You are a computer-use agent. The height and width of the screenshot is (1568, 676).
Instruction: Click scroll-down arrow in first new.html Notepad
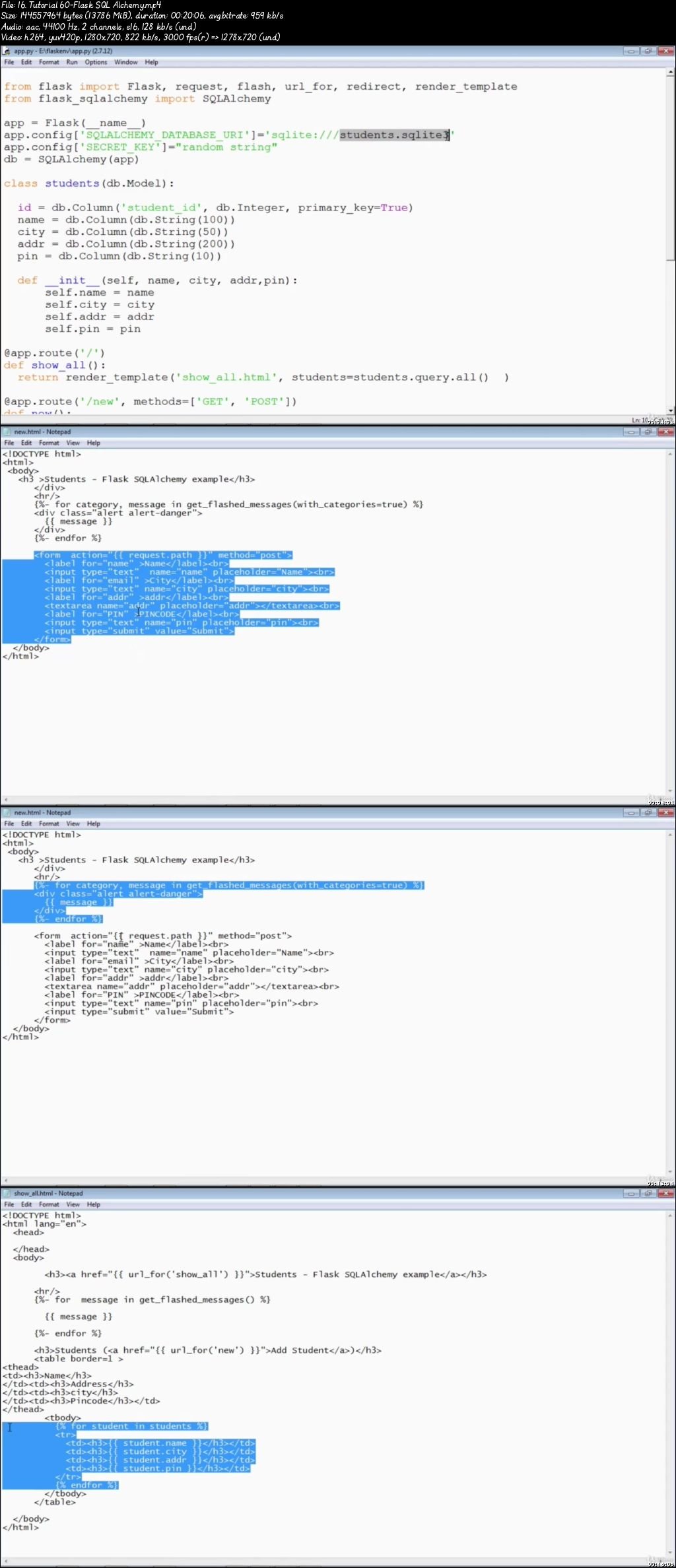(x=671, y=790)
